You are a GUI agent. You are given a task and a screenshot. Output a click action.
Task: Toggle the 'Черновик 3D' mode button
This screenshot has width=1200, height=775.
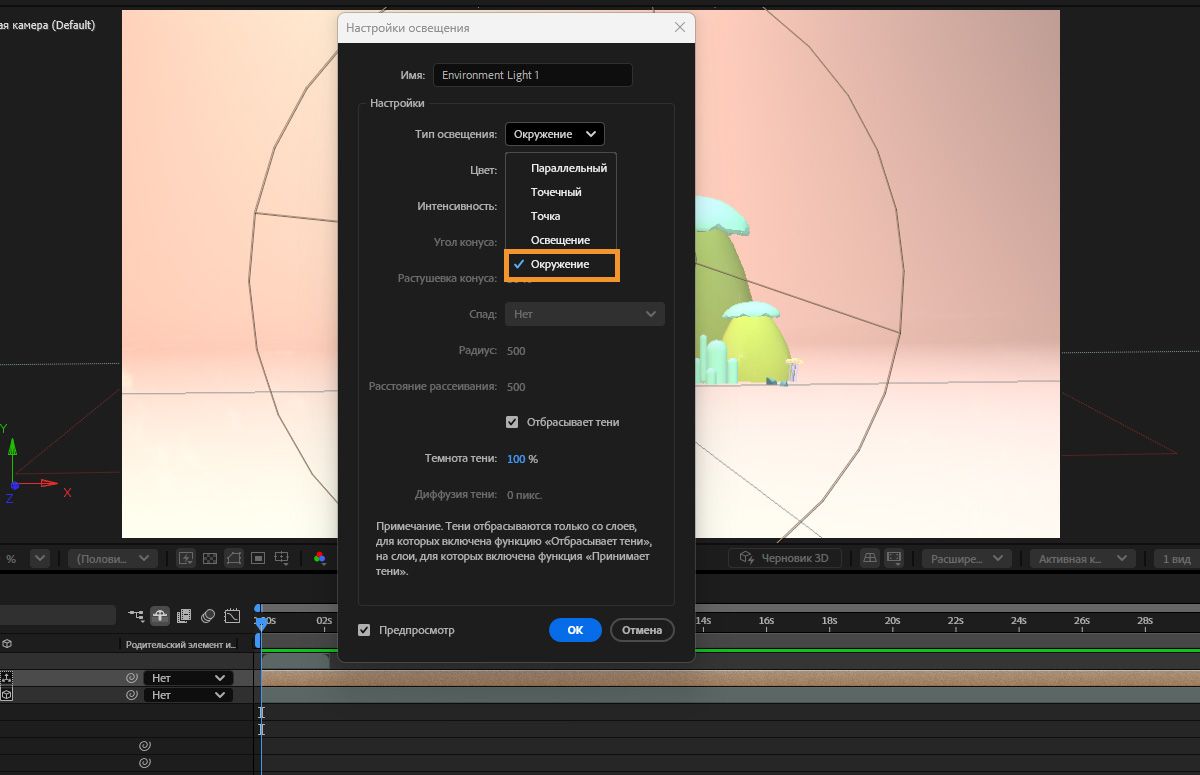784,558
